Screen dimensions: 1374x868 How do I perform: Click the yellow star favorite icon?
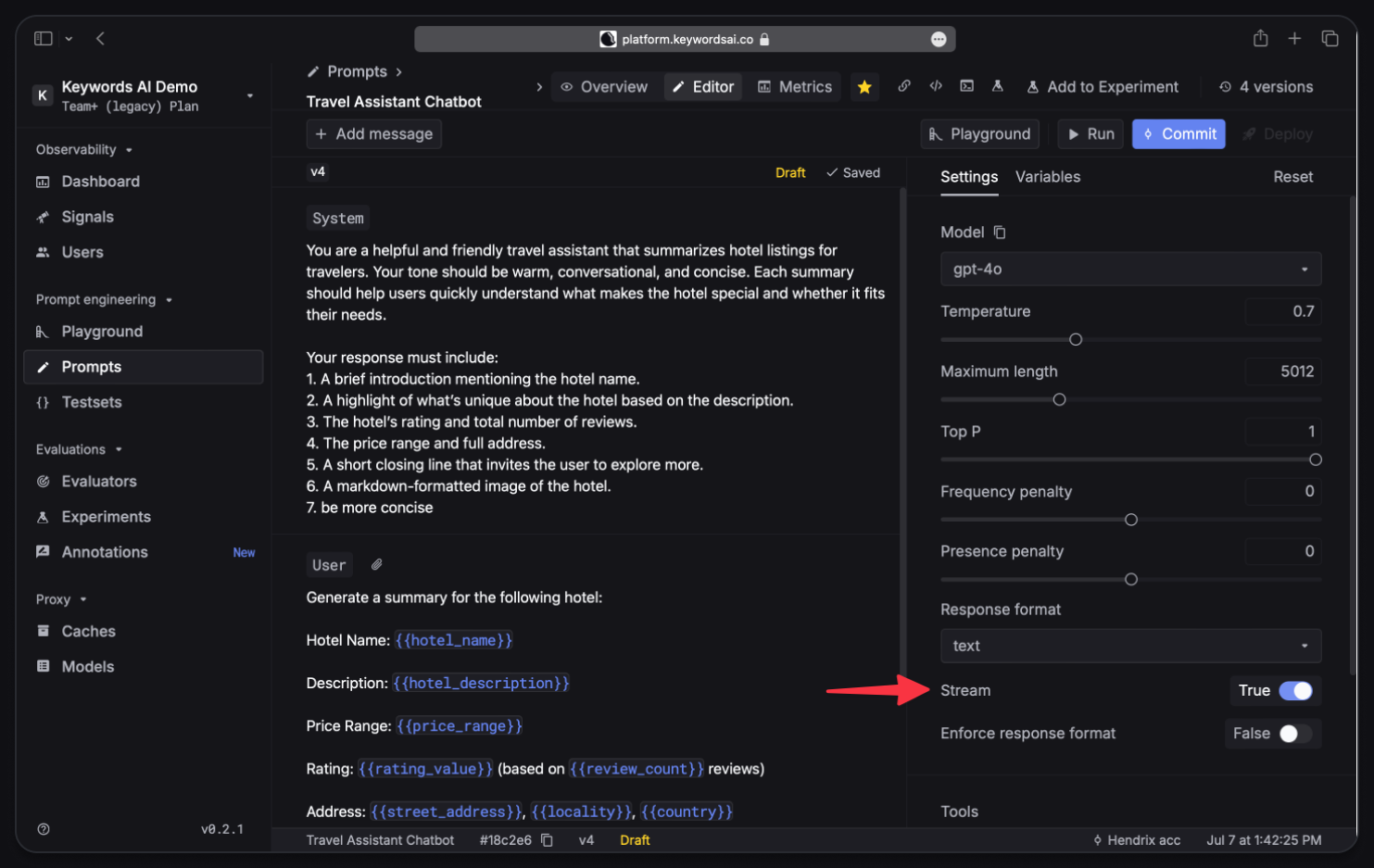click(x=864, y=87)
